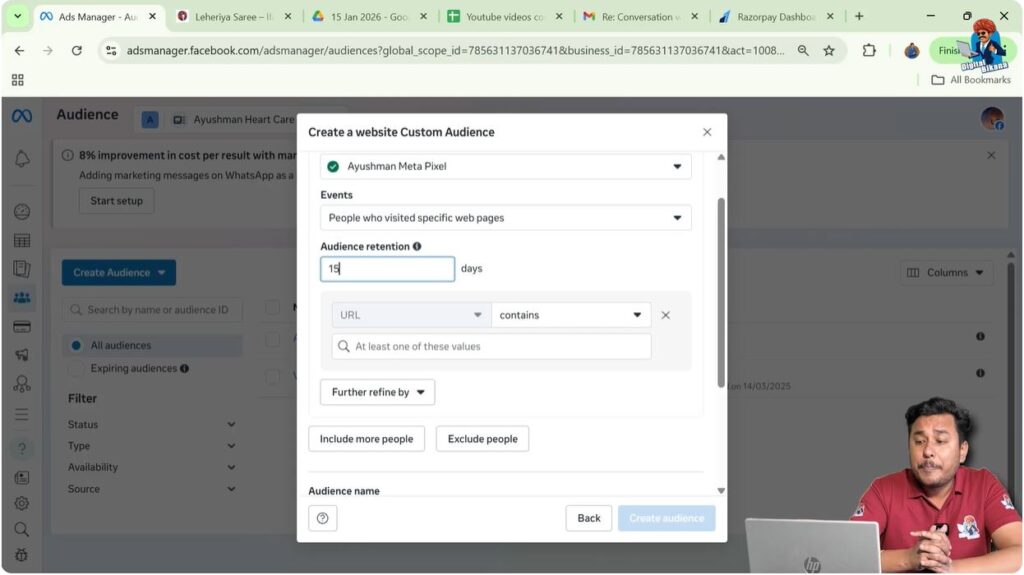This screenshot has height=575, width=1024.
Task: Click the Exclude people button
Action: tap(483, 439)
